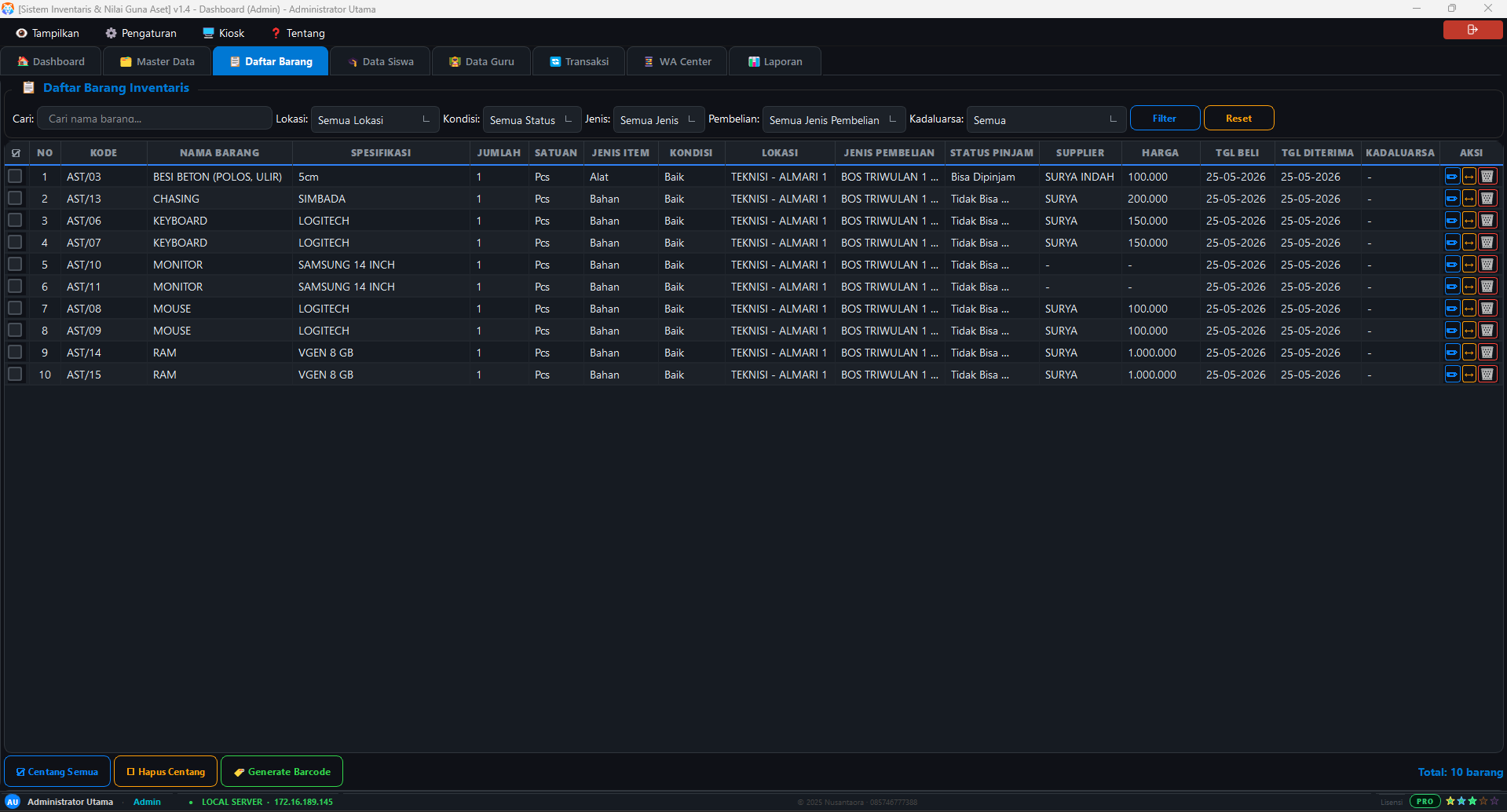
Task: Sort by the NAMA BARANG column header
Action: pos(219,153)
